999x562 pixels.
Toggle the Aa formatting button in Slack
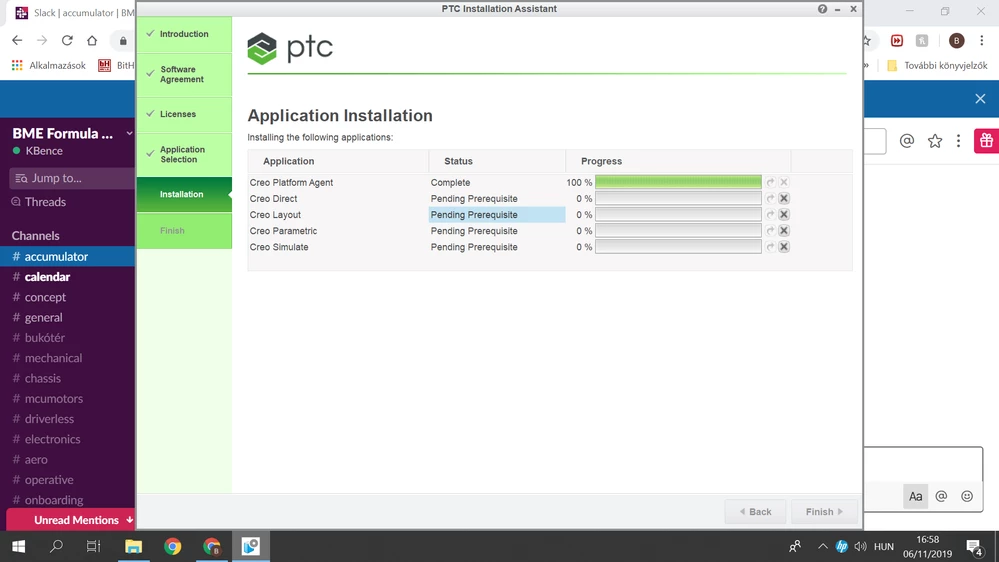916,496
